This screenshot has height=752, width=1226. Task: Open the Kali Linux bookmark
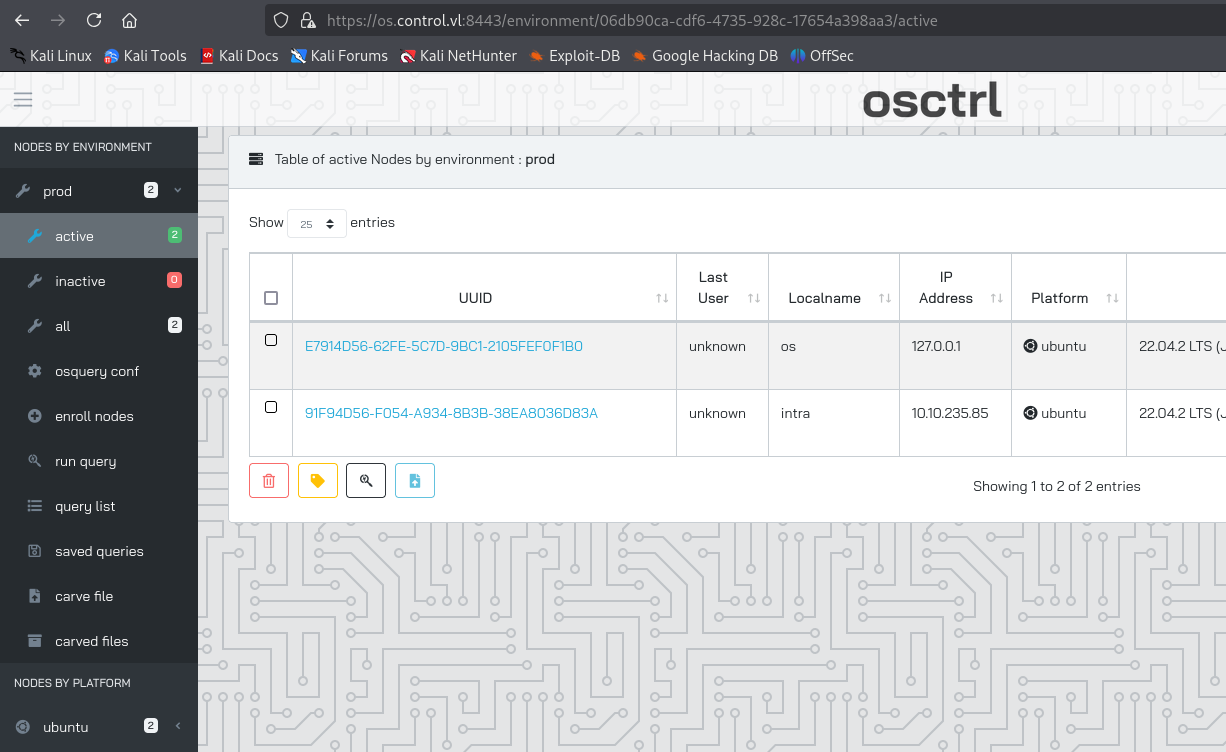[51, 56]
